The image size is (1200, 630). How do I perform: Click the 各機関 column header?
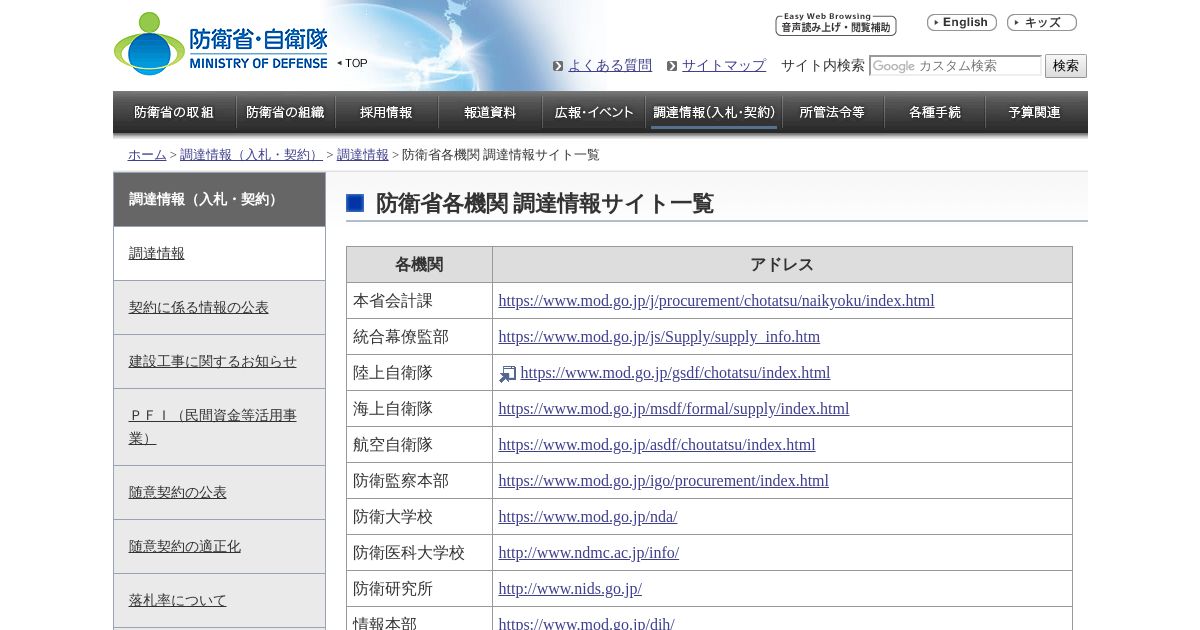click(419, 265)
